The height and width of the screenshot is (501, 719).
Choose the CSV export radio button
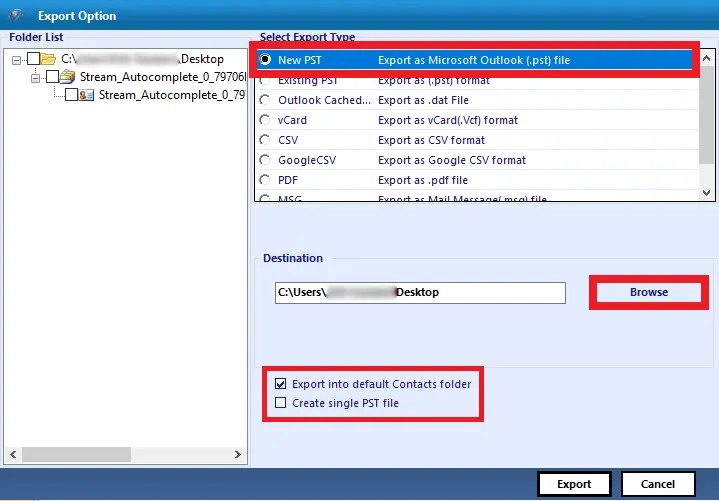265,140
